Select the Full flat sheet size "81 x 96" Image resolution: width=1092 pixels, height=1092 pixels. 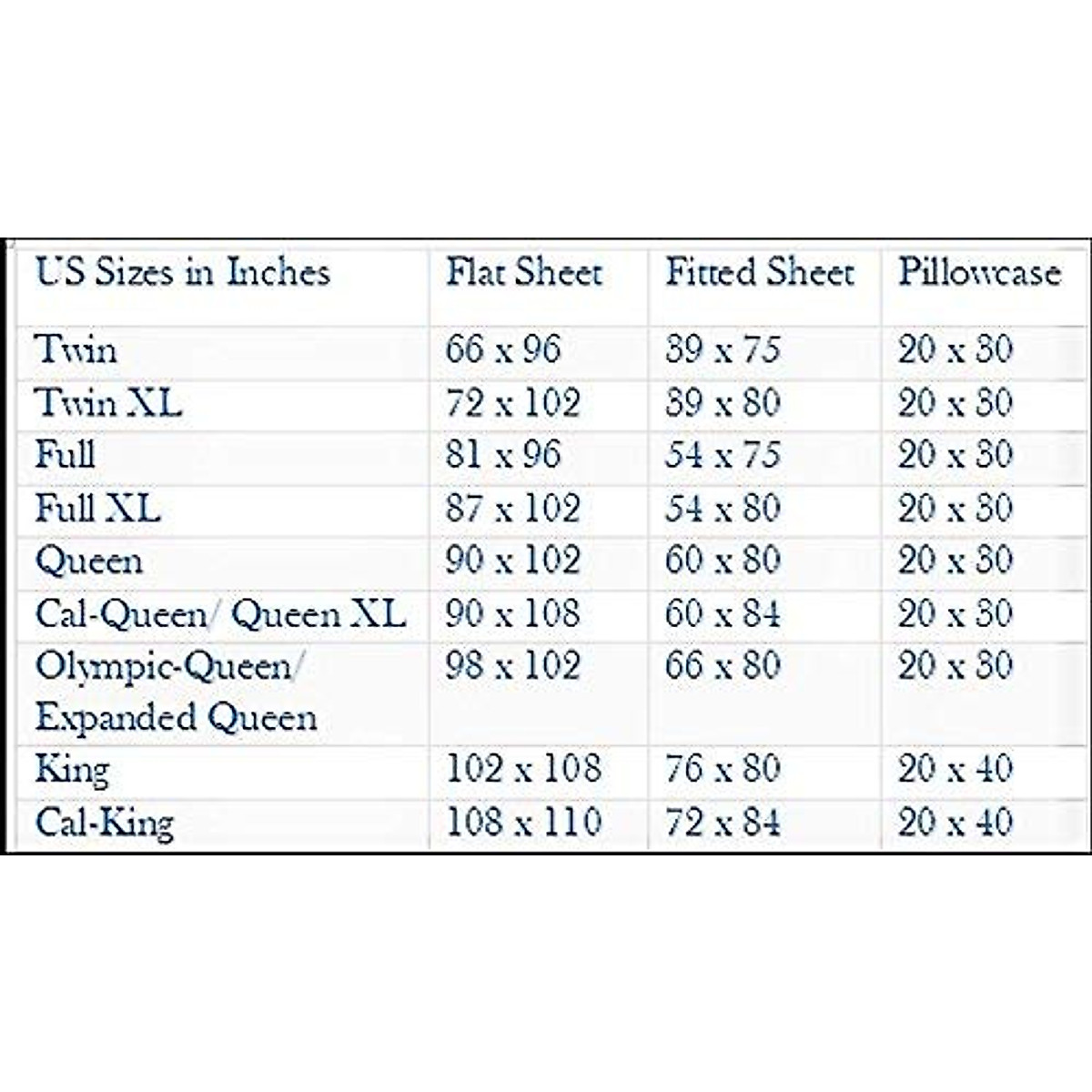(x=503, y=455)
